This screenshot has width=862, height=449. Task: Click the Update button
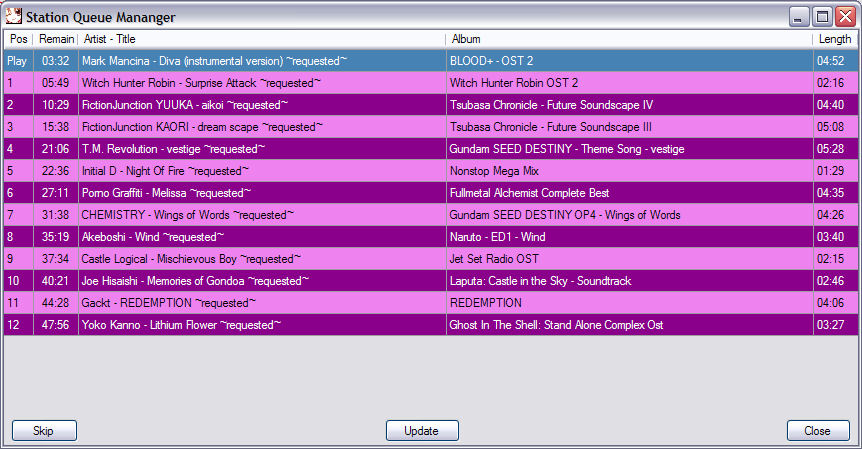[x=422, y=431]
